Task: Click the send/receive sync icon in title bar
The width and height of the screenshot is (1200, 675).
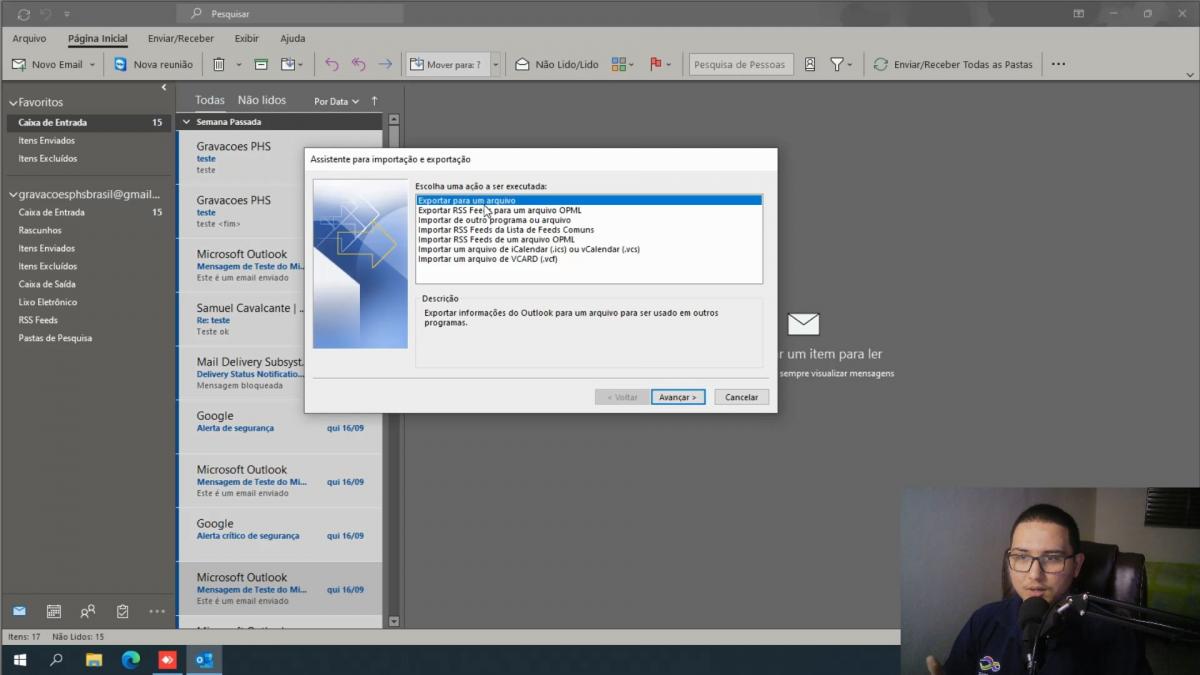Action: click(23, 14)
